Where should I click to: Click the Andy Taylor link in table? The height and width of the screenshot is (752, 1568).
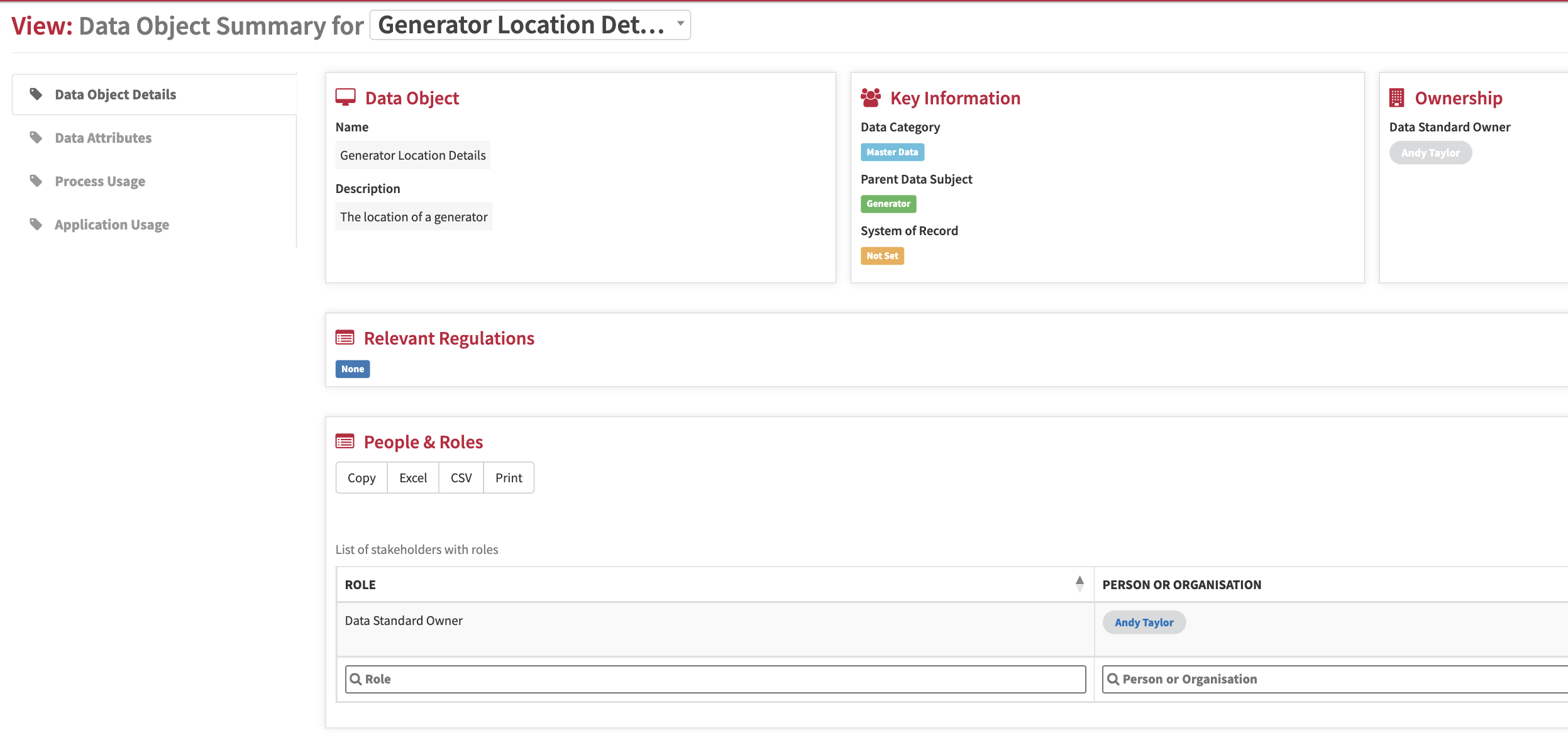[1144, 622]
